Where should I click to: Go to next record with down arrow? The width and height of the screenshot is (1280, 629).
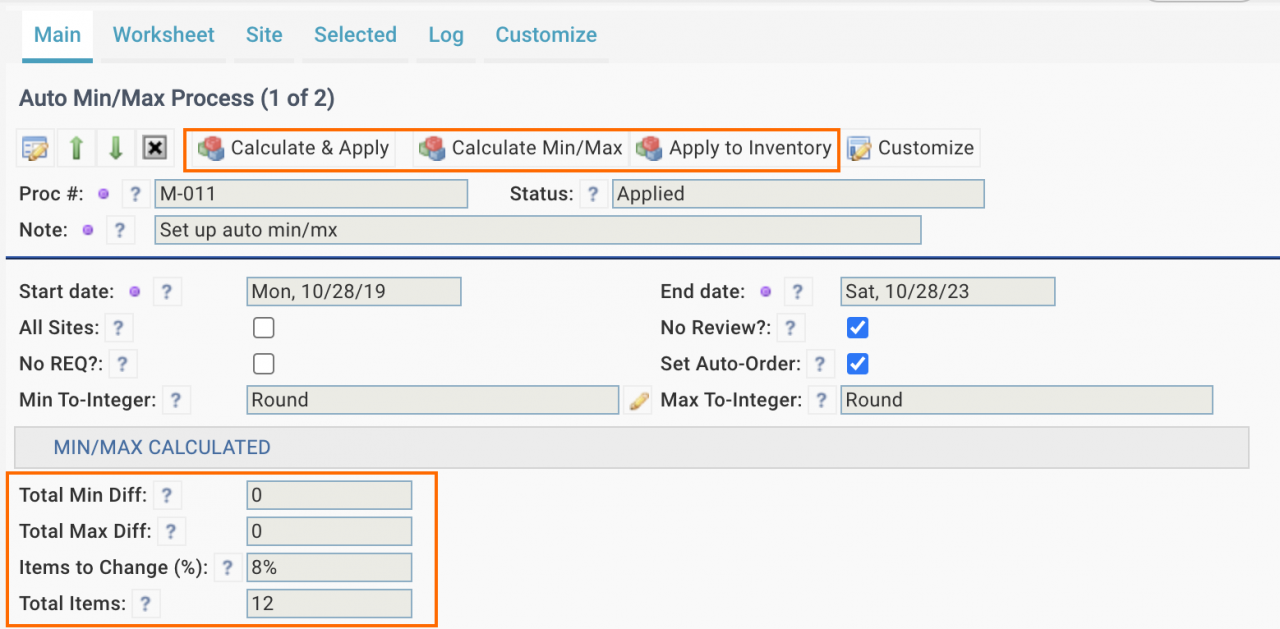115,148
